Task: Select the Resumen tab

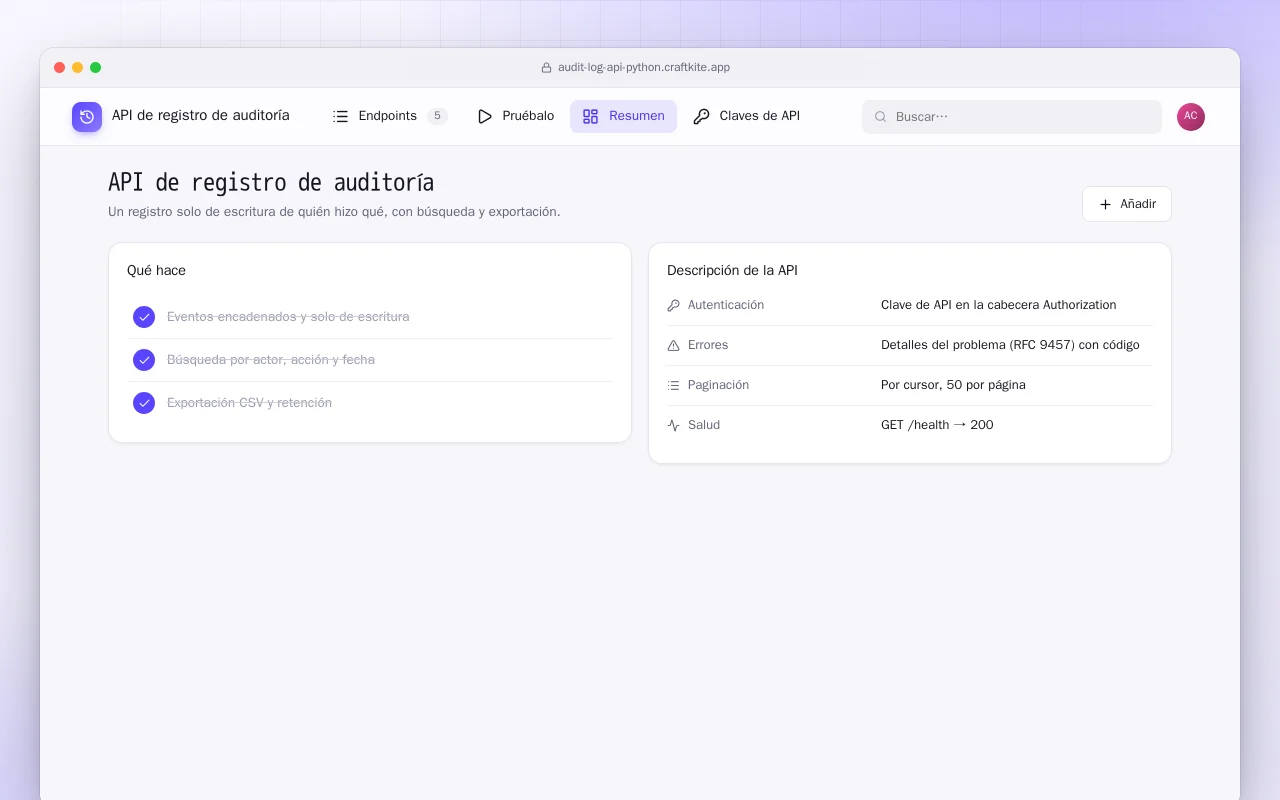Action: [623, 116]
